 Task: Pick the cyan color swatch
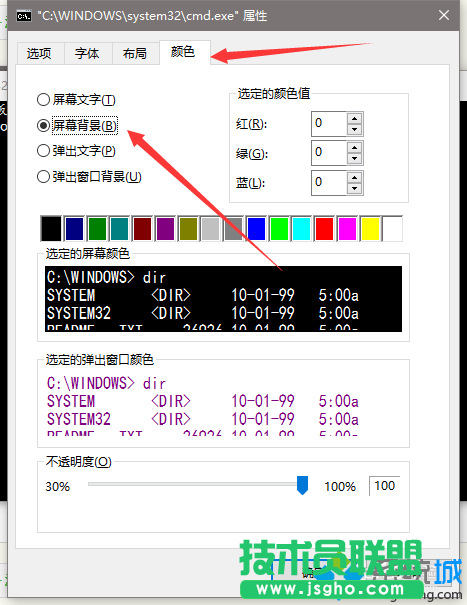302,229
